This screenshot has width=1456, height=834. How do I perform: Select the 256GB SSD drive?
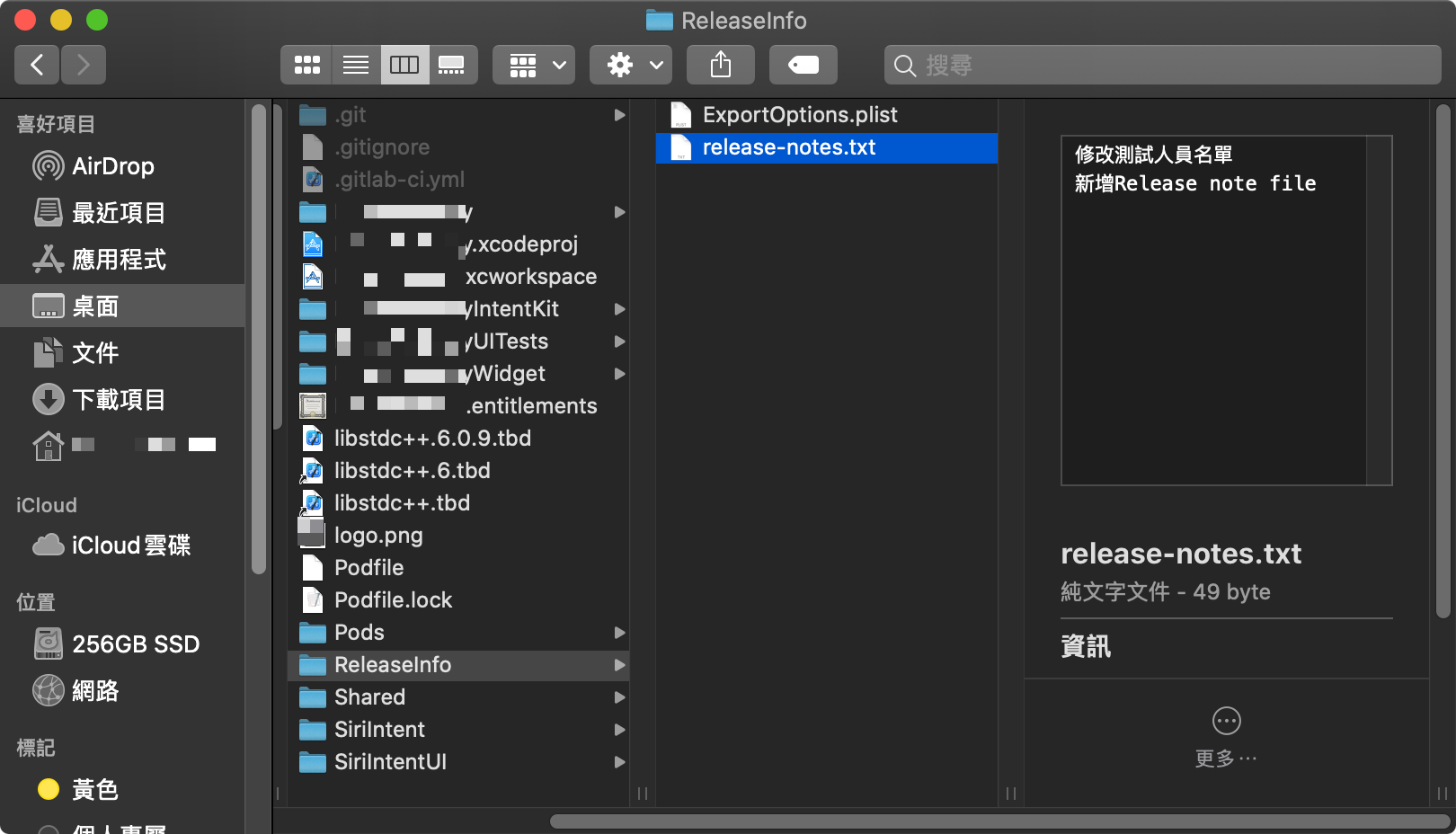pos(122,644)
